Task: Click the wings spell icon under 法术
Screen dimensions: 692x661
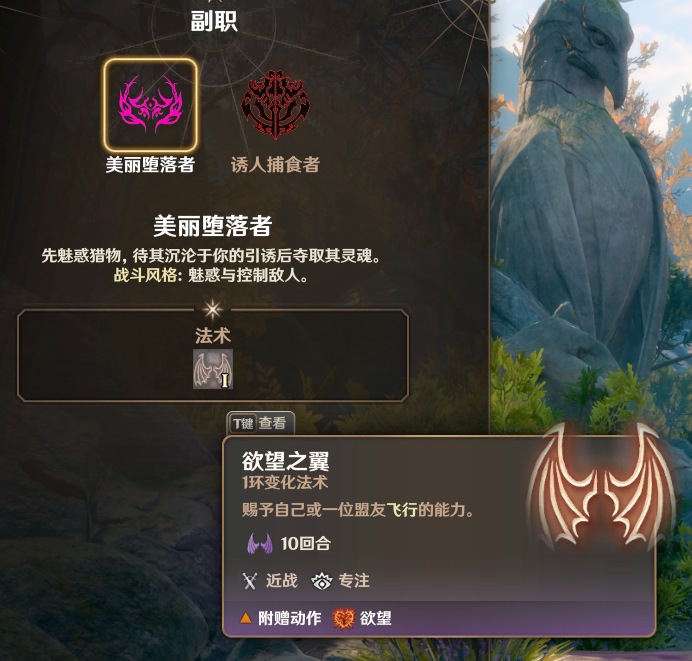Action: point(213,369)
